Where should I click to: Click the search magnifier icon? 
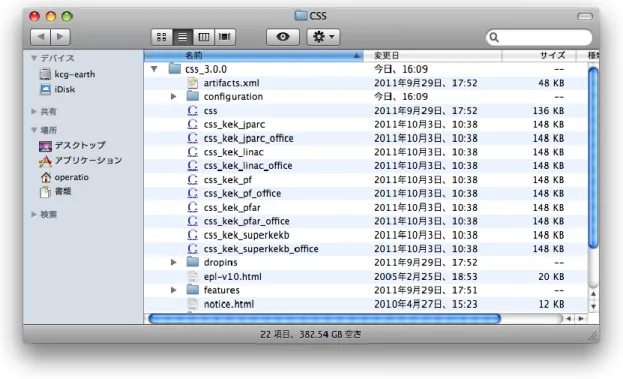(x=494, y=37)
